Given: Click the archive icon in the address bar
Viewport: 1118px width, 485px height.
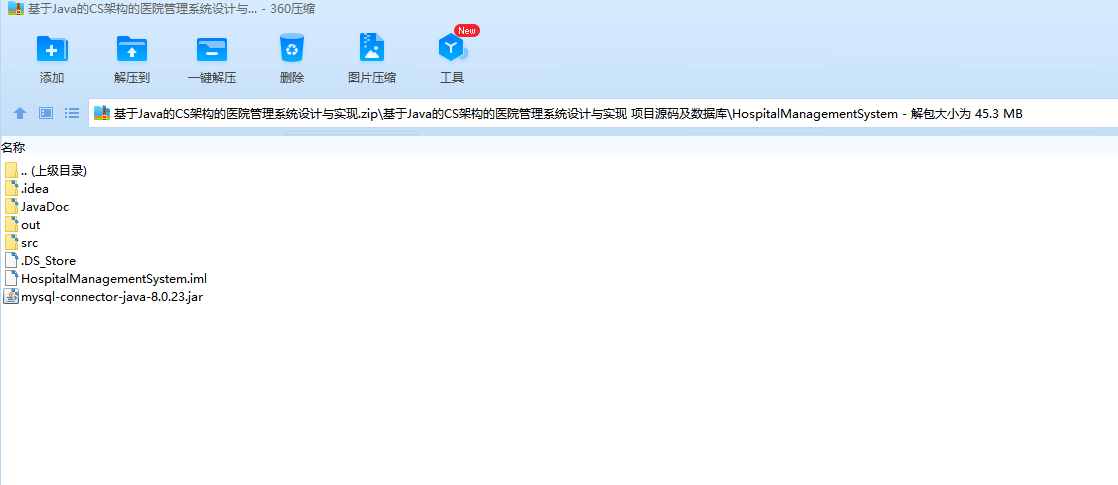Looking at the screenshot, I should click(102, 113).
